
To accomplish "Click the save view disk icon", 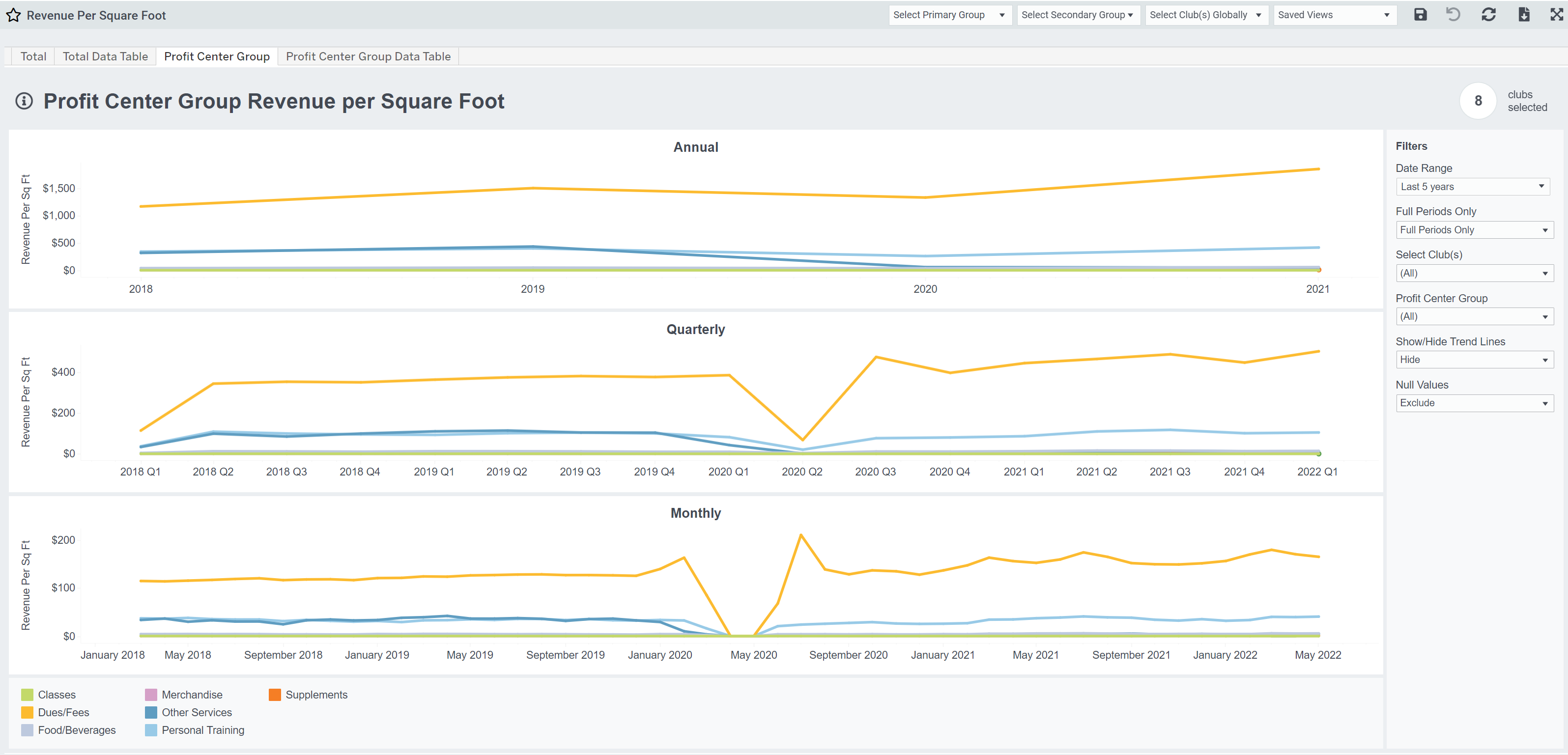I will pyautogui.click(x=1420, y=15).
